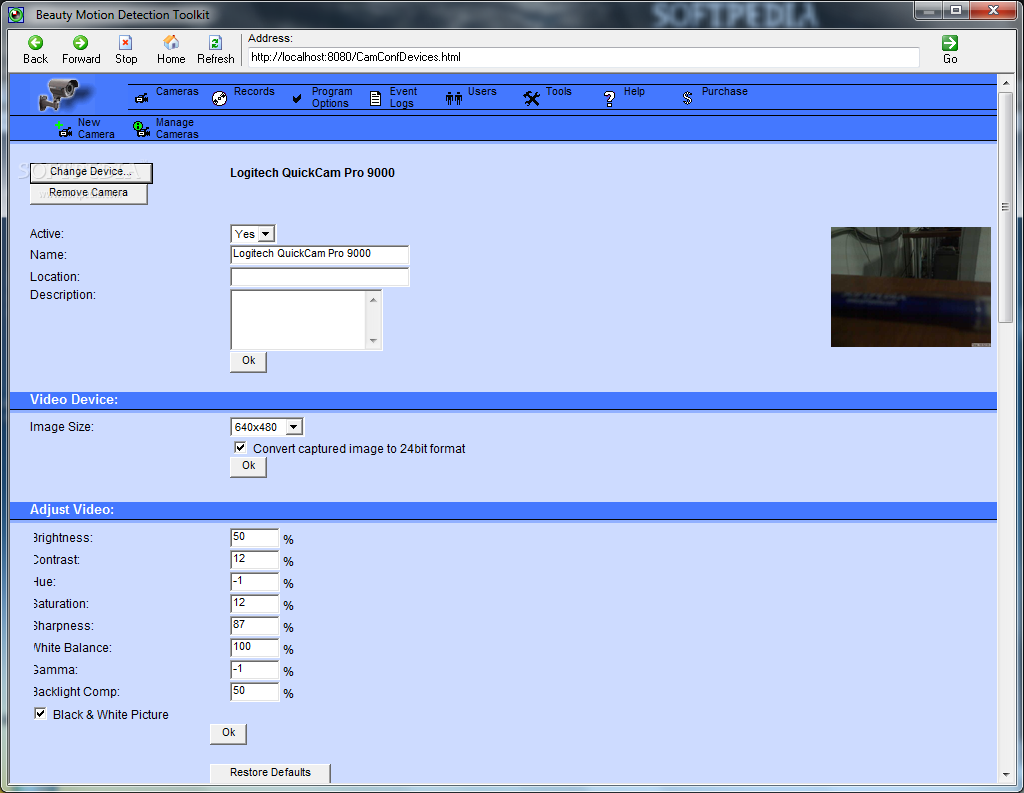Click the Hue value field
The image size is (1024, 793).
[255, 581]
